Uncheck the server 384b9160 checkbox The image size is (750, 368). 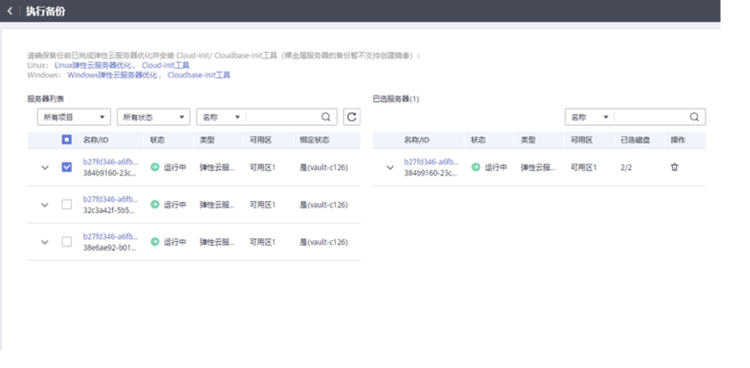tap(66, 167)
